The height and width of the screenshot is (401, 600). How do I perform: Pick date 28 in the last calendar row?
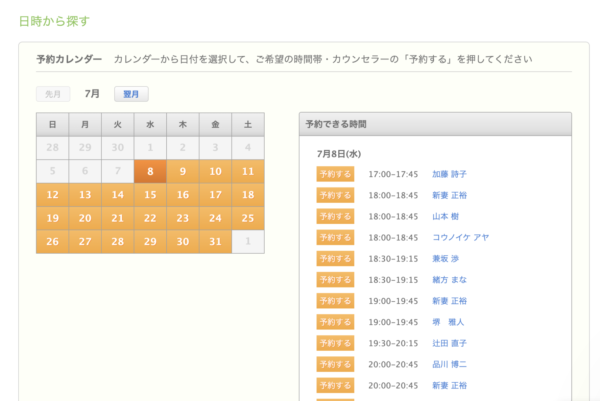tap(117, 241)
